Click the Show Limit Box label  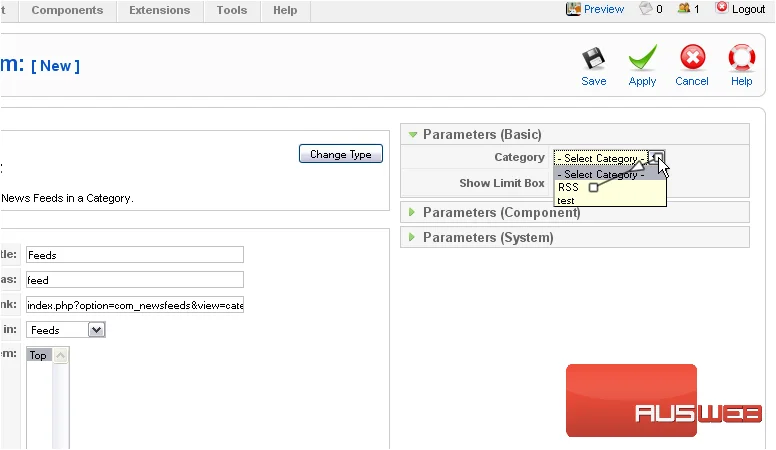pyautogui.click(x=502, y=183)
